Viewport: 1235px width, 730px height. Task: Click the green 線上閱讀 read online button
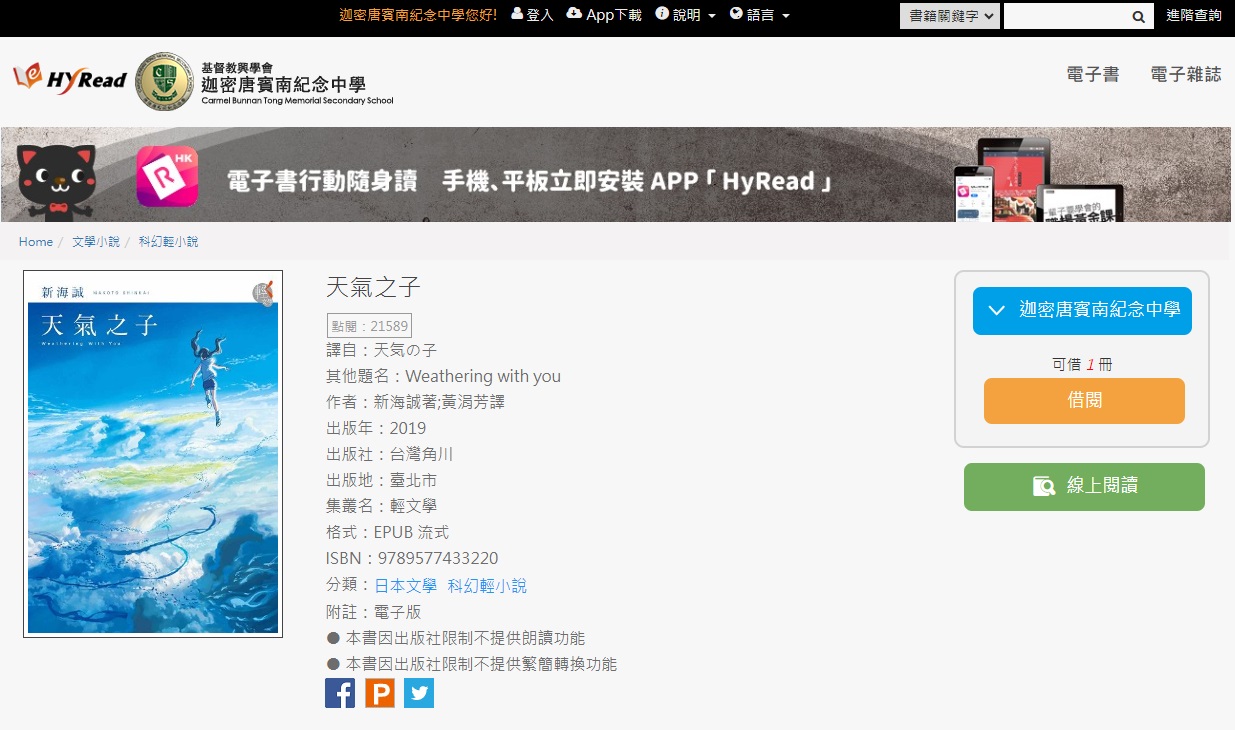click(x=1084, y=487)
